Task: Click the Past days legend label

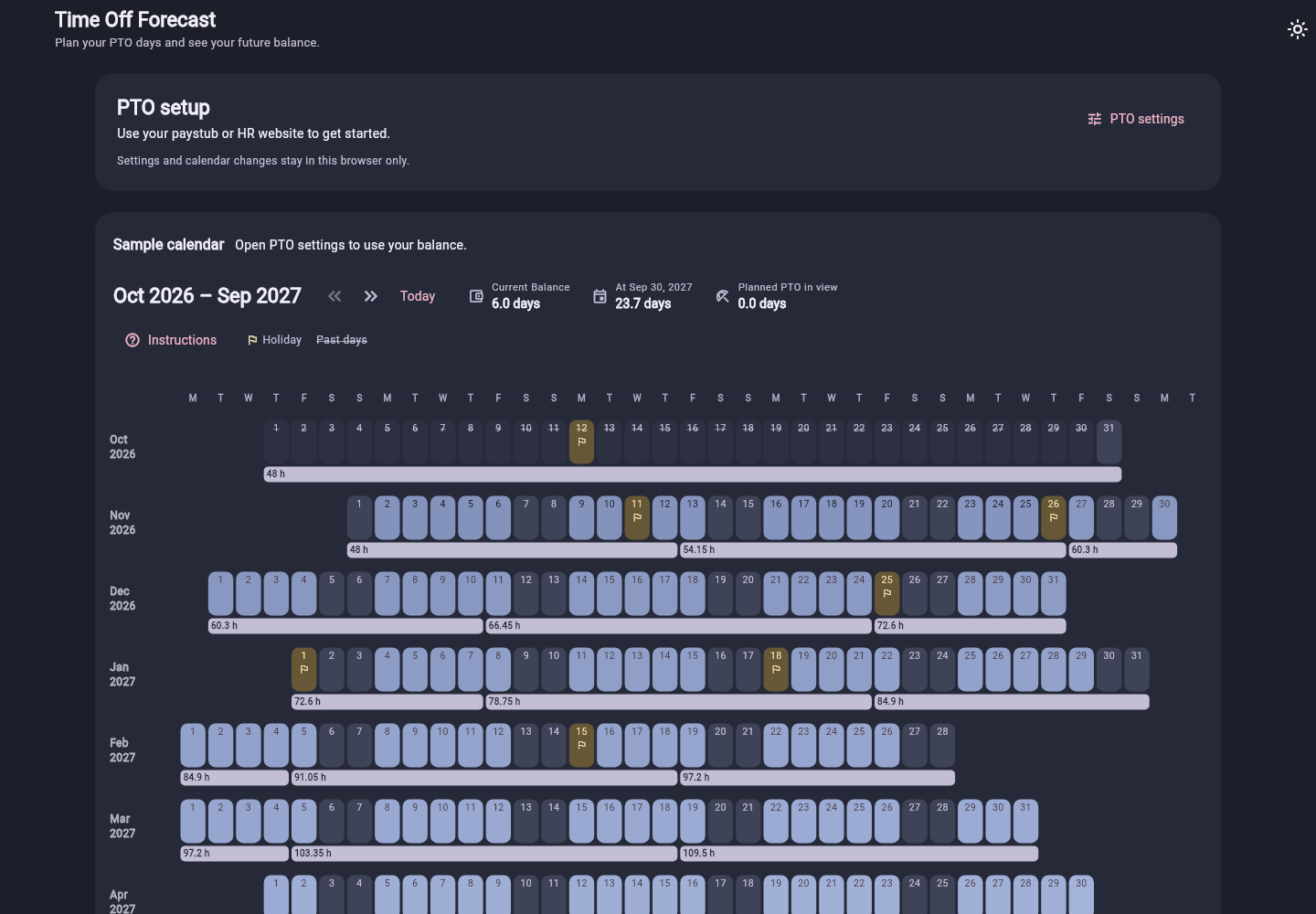Action: (342, 340)
